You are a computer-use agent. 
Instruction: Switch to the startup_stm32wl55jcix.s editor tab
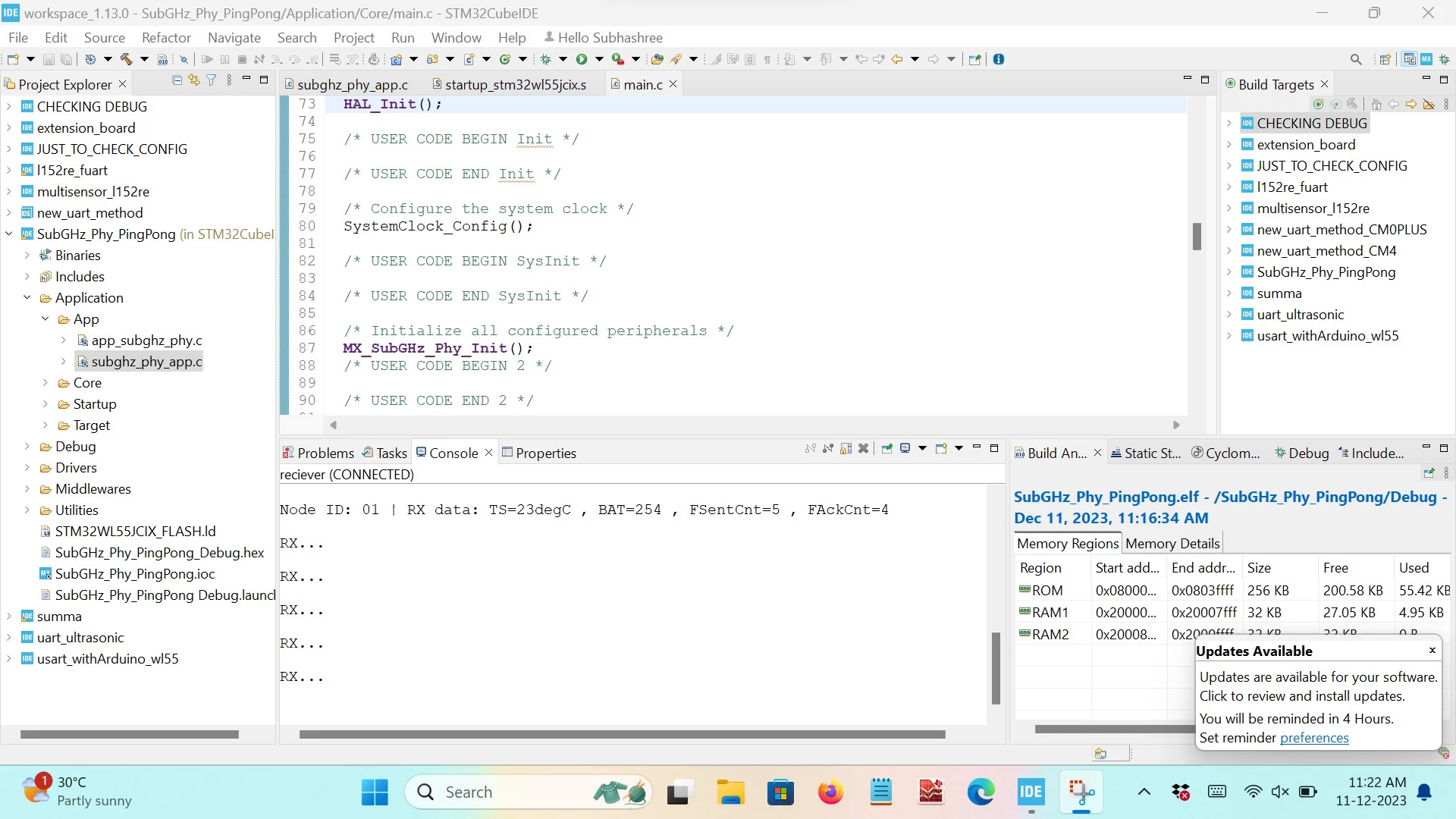point(509,84)
